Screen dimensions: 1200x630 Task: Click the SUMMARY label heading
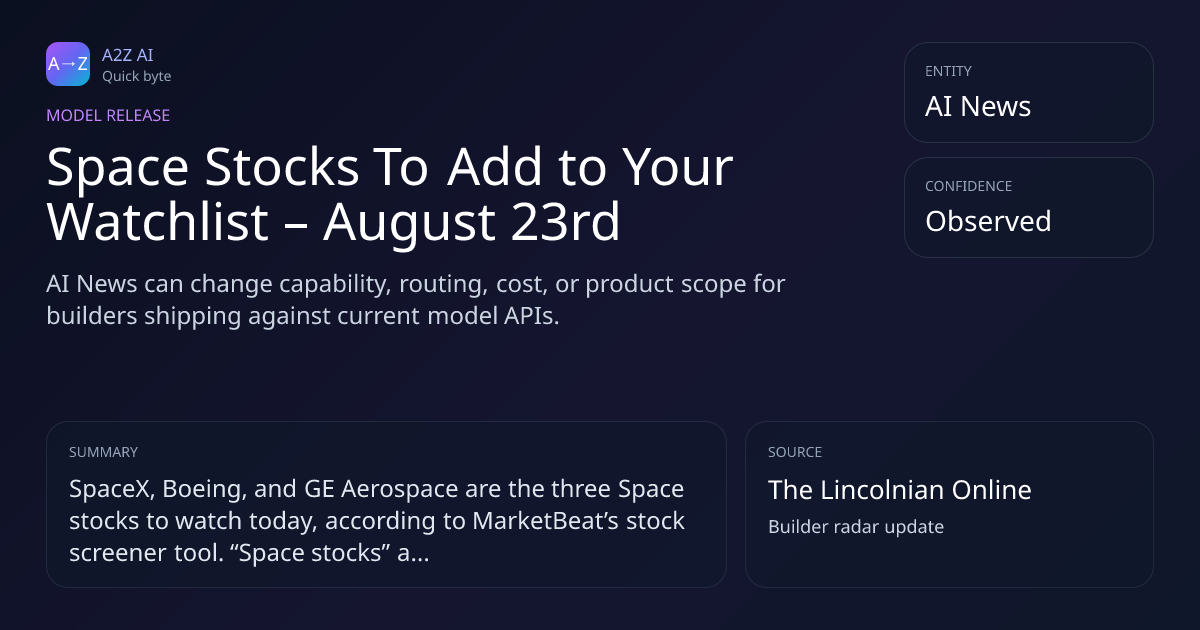point(103,452)
